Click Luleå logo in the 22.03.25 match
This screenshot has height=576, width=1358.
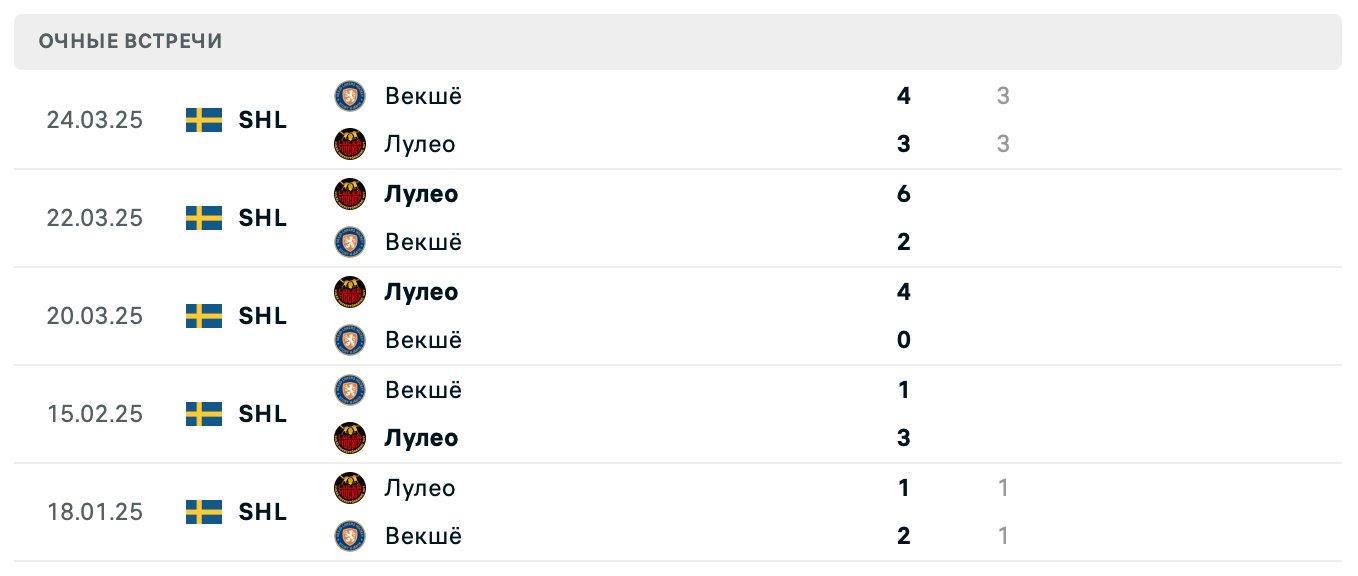(x=350, y=194)
